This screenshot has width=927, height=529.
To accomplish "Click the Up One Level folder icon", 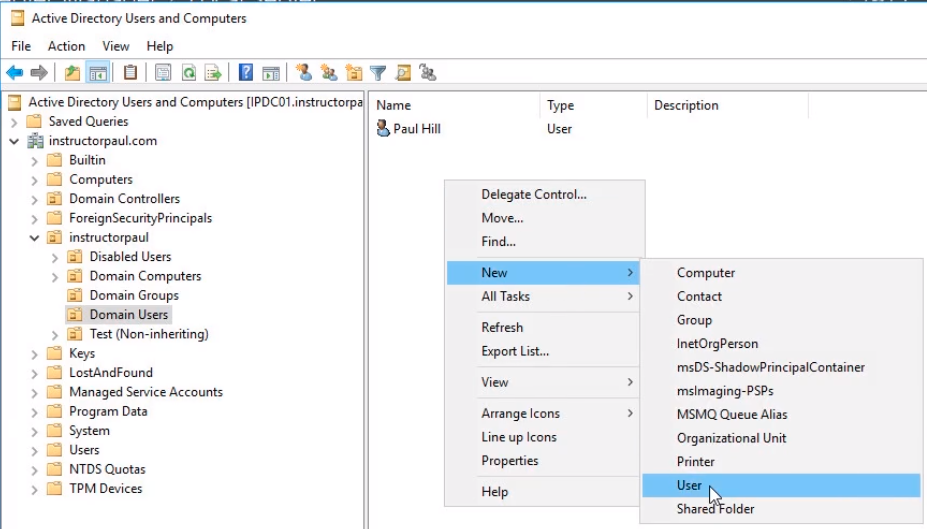I will 72,73.
